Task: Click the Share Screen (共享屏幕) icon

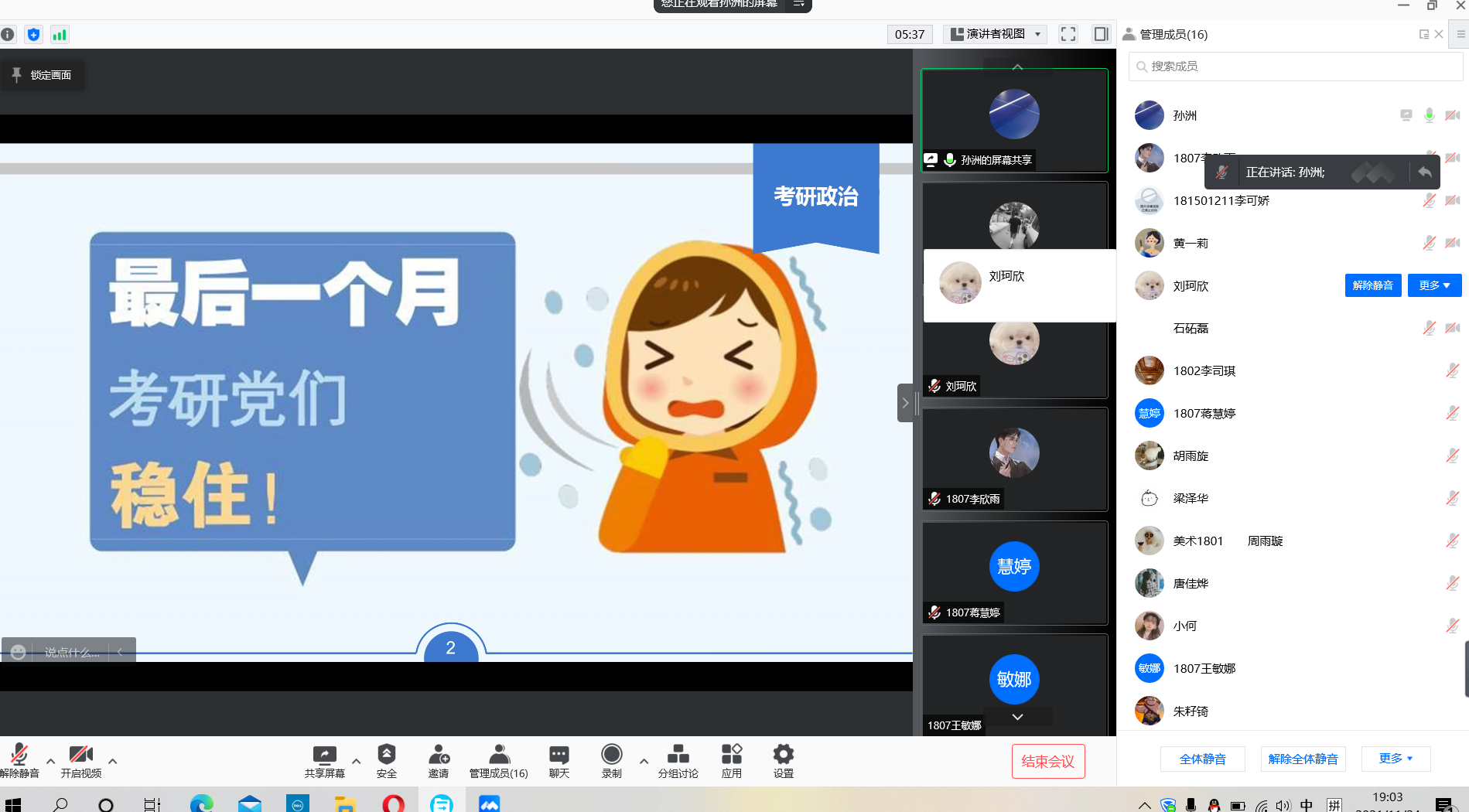Action: pyautogui.click(x=324, y=755)
